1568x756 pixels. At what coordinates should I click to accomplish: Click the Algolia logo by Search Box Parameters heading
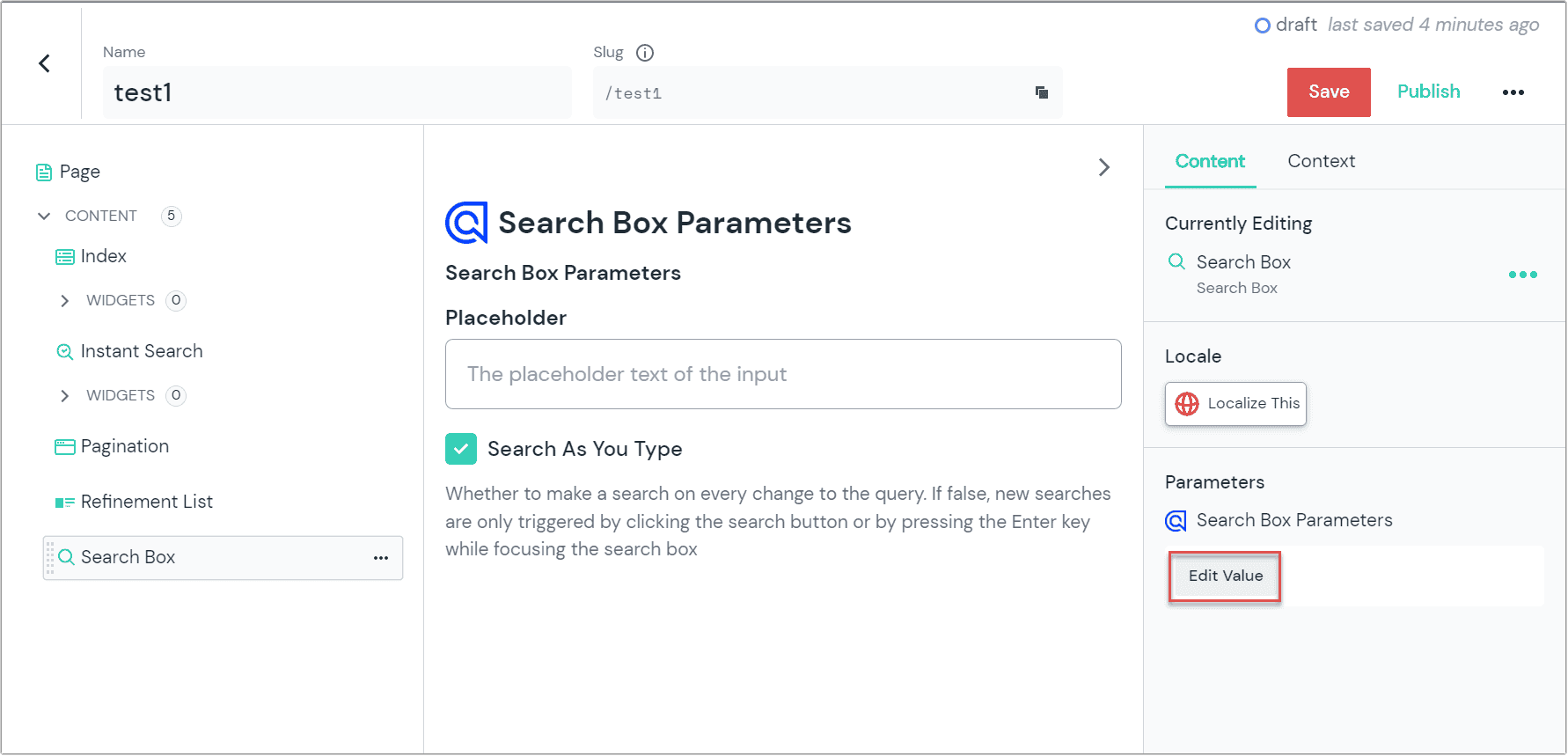pyautogui.click(x=466, y=223)
